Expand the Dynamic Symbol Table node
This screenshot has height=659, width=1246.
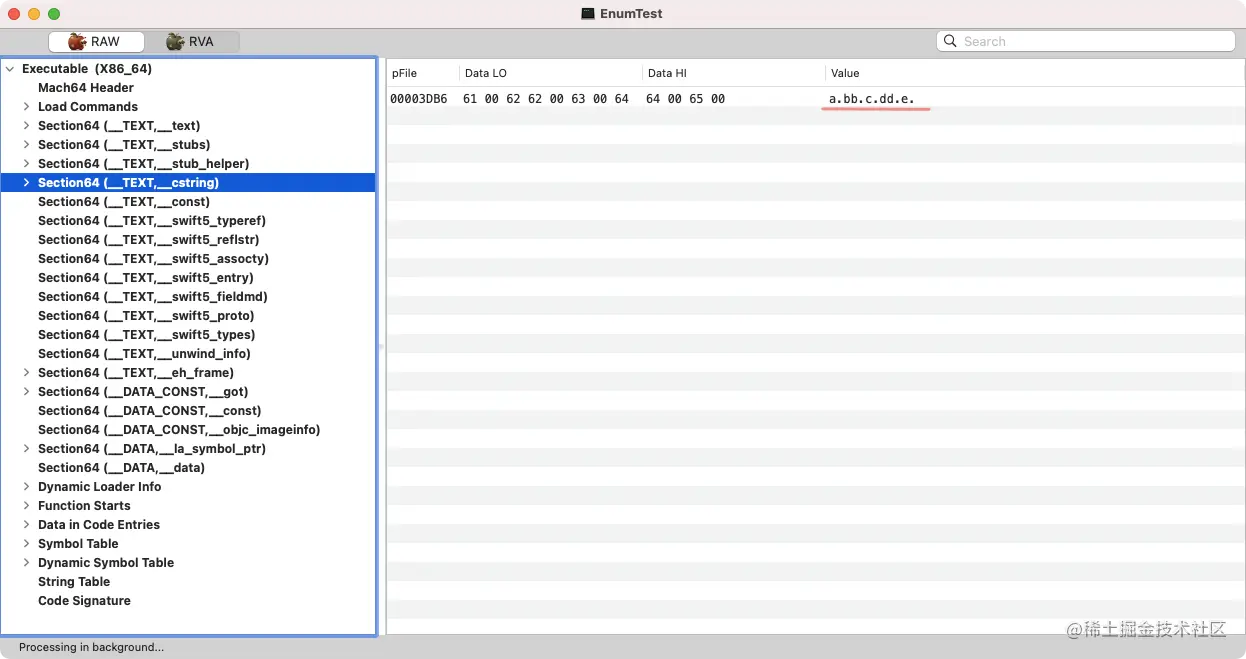pyautogui.click(x=27, y=563)
